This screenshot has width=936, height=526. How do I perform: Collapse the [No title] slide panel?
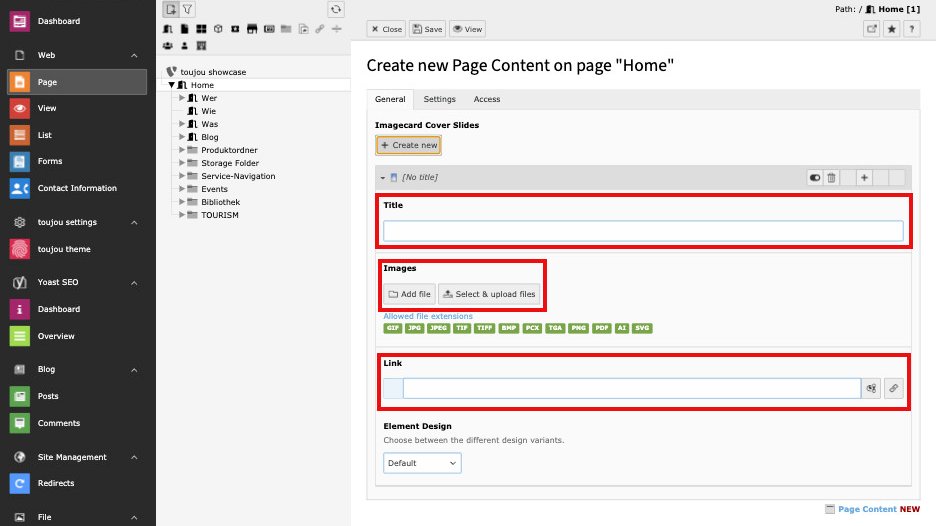[x=382, y=177]
